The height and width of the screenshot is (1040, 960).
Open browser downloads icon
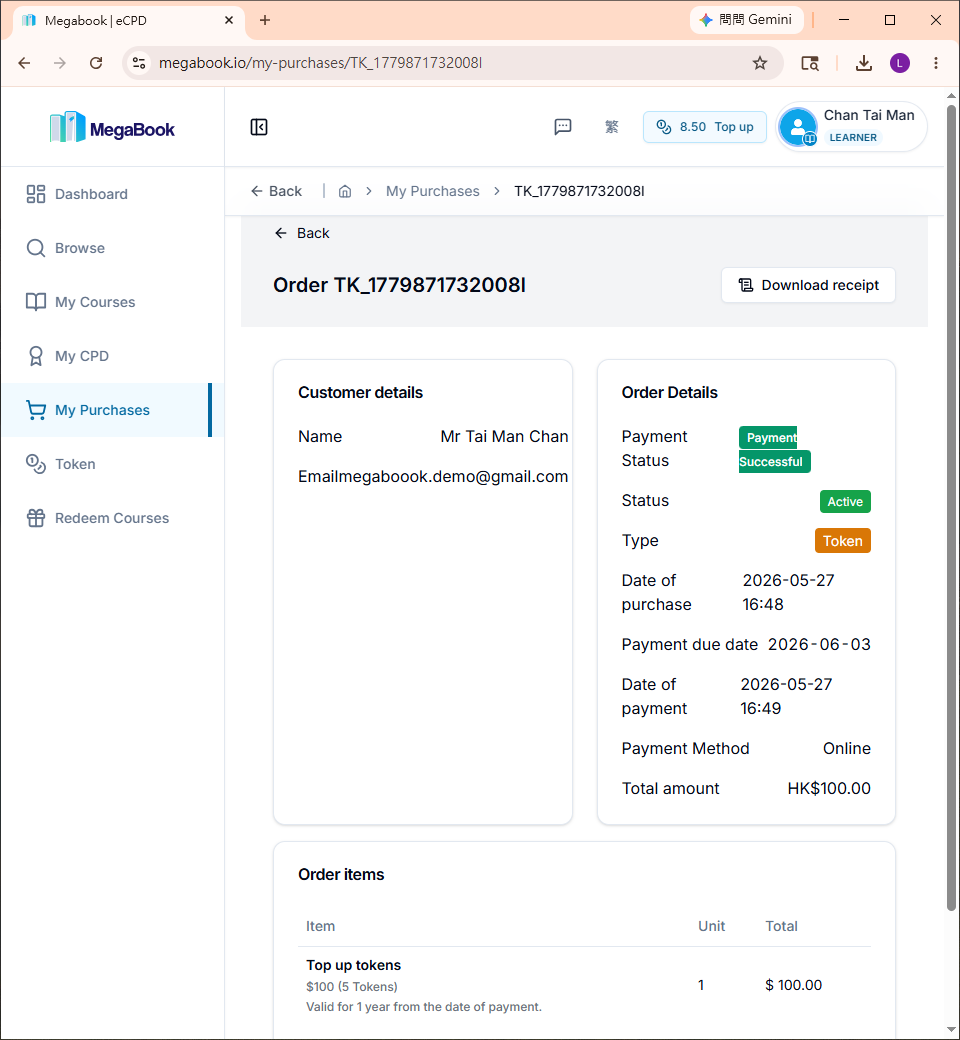tap(863, 63)
